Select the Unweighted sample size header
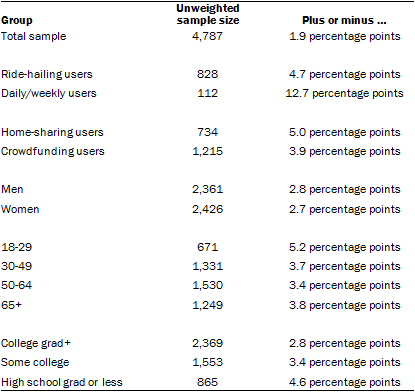This screenshot has width=415, height=392. (208, 14)
